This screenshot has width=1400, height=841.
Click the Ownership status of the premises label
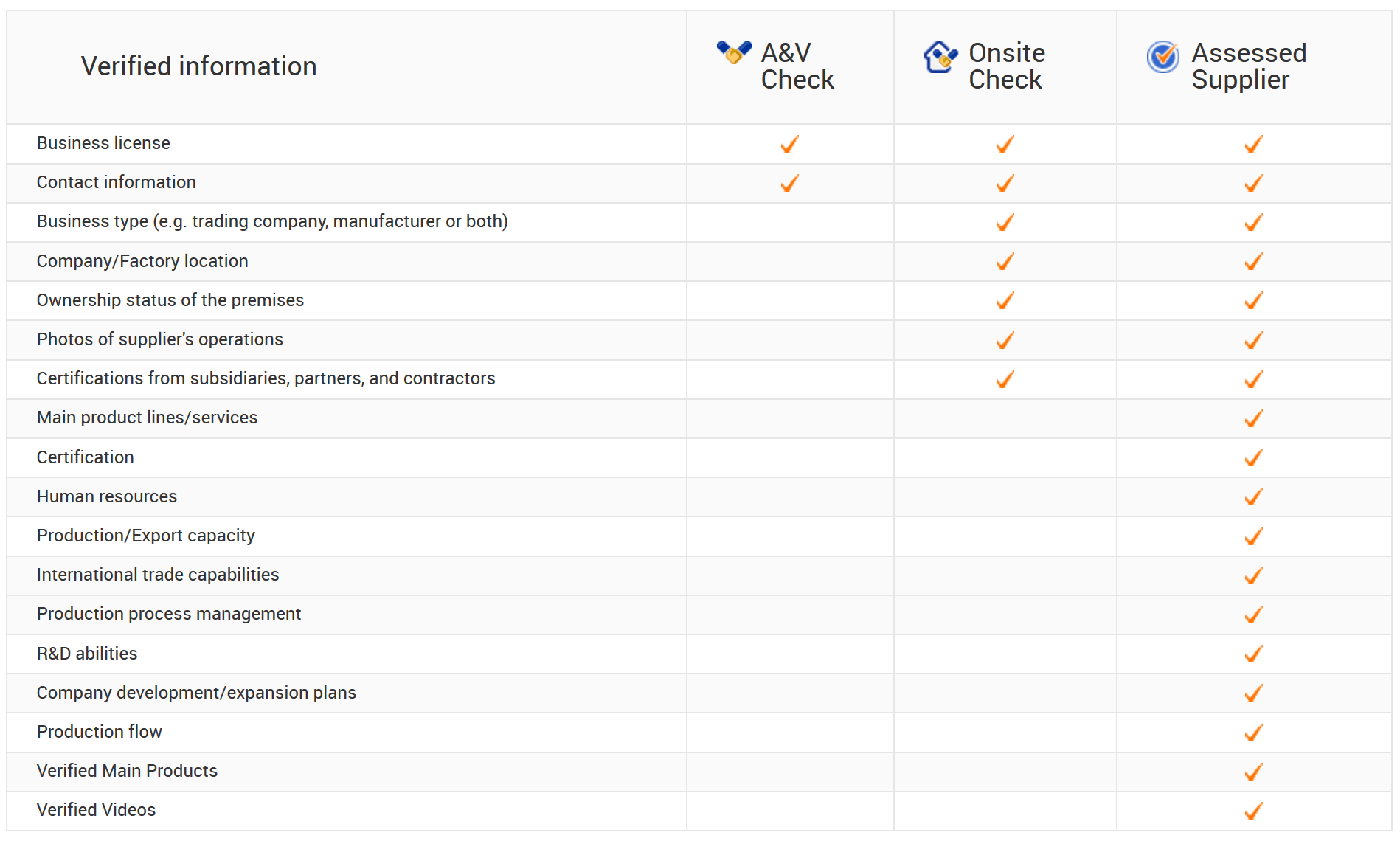[x=170, y=300]
